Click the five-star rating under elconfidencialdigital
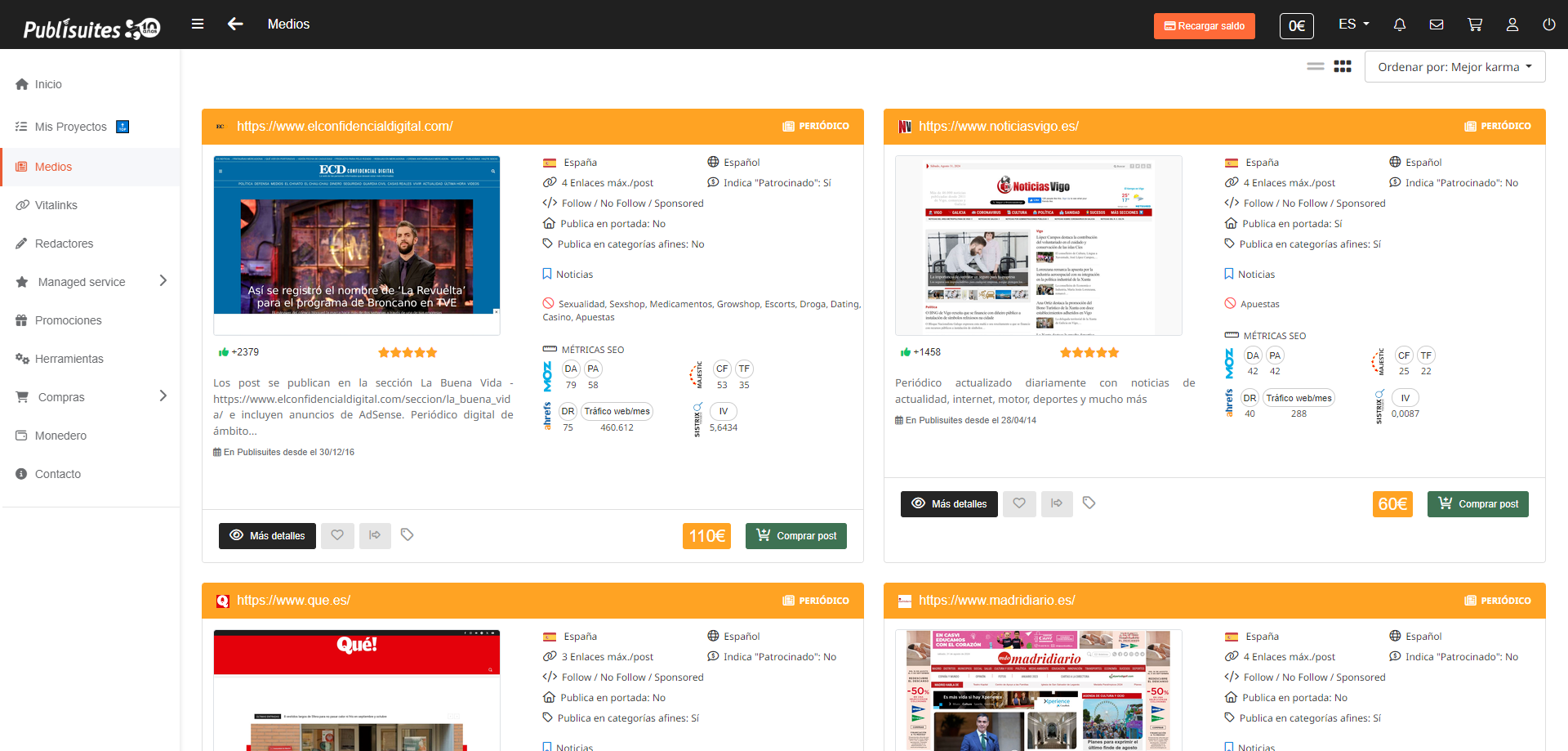 click(x=407, y=352)
